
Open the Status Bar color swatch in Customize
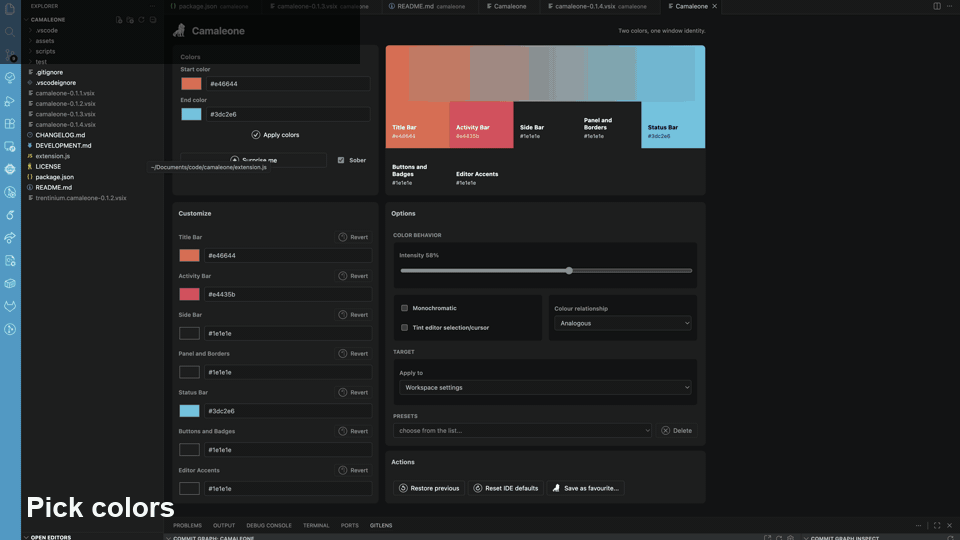pyautogui.click(x=189, y=411)
